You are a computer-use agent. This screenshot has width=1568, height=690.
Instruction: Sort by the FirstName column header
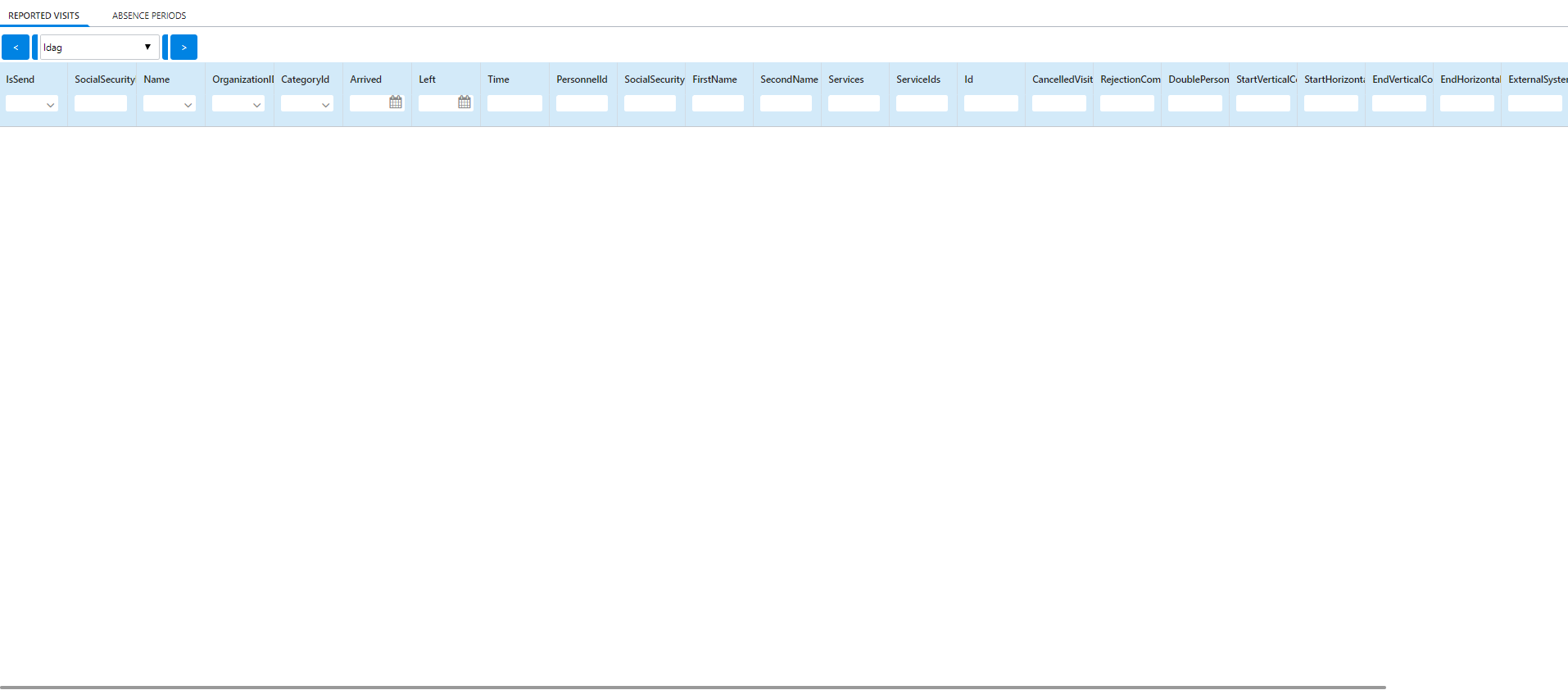714,79
